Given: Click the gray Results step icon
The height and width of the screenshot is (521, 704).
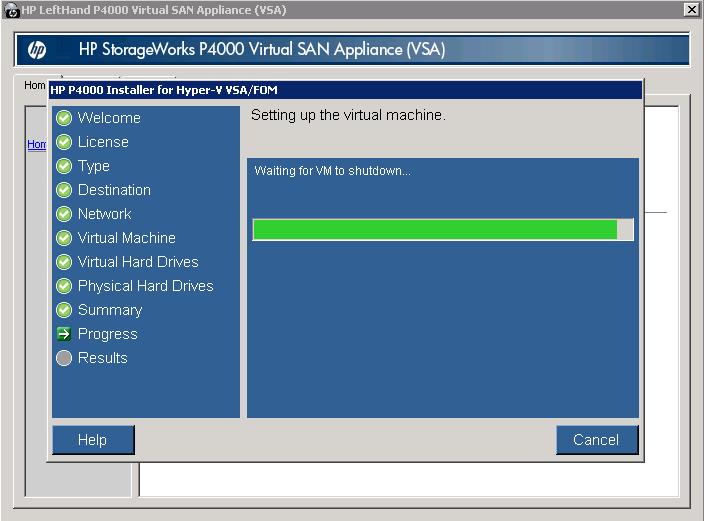Looking at the screenshot, I should [64, 358].
